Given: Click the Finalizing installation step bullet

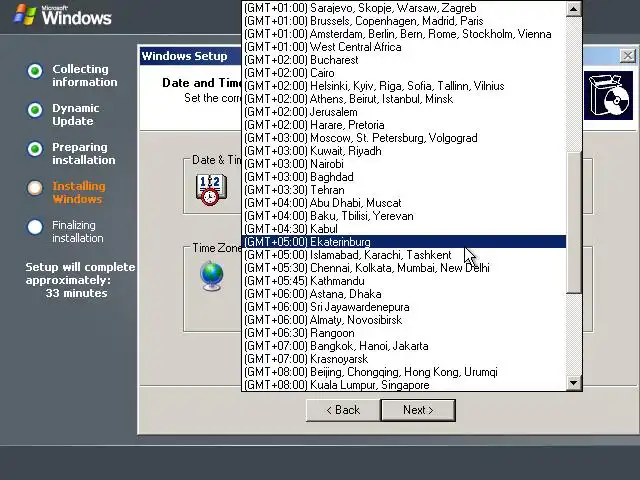Looking at the screenshot, I should (x=35, y=227).
